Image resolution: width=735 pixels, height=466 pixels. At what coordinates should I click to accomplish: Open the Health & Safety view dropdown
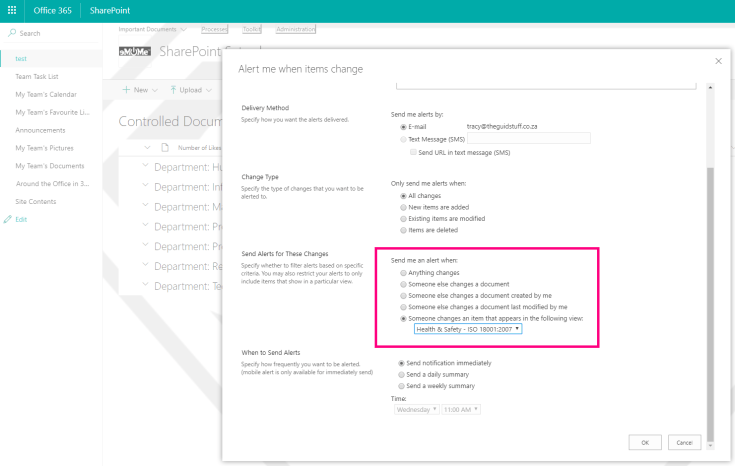467,329
